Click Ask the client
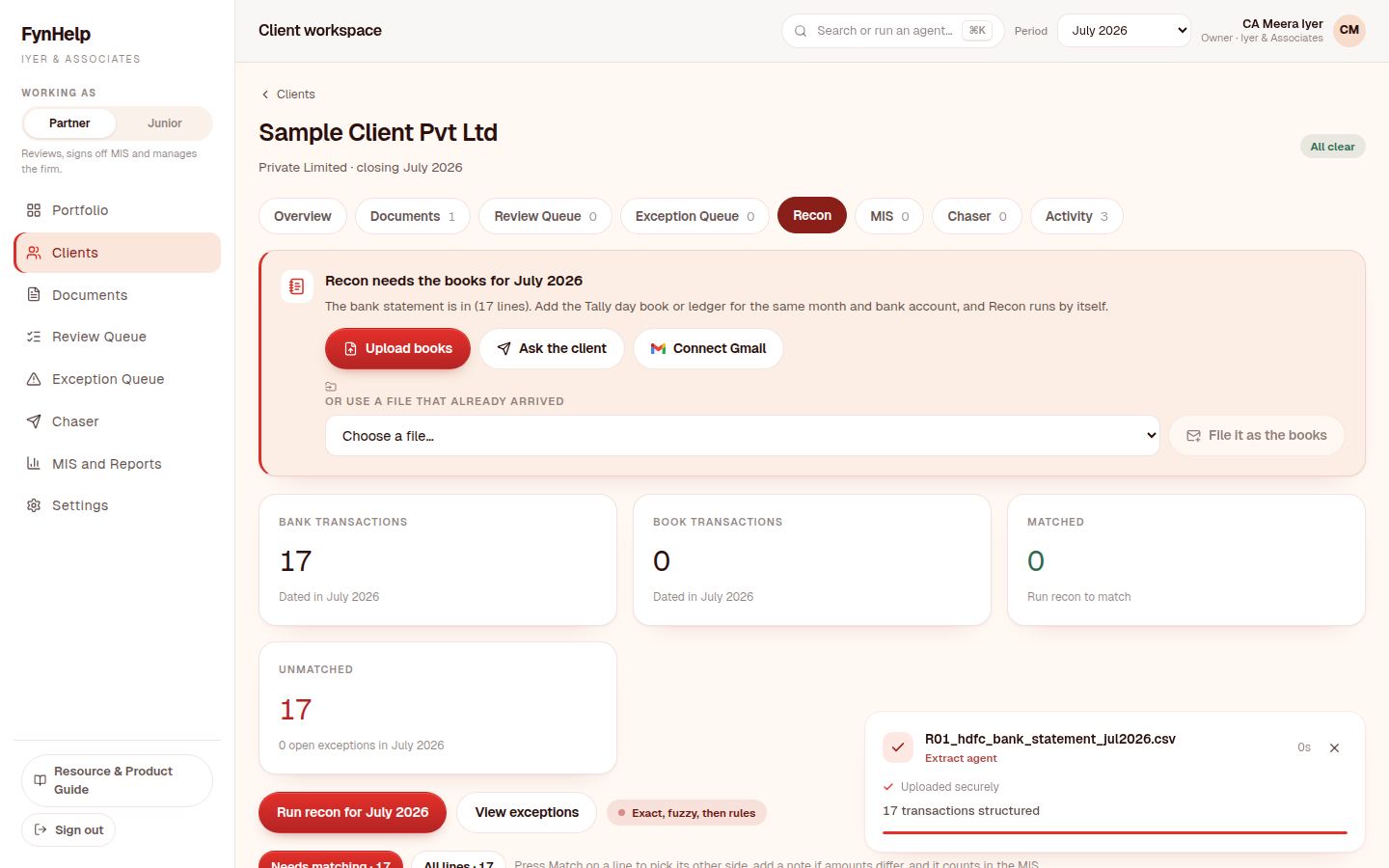1389x868 pixels. tap(552, 348)
